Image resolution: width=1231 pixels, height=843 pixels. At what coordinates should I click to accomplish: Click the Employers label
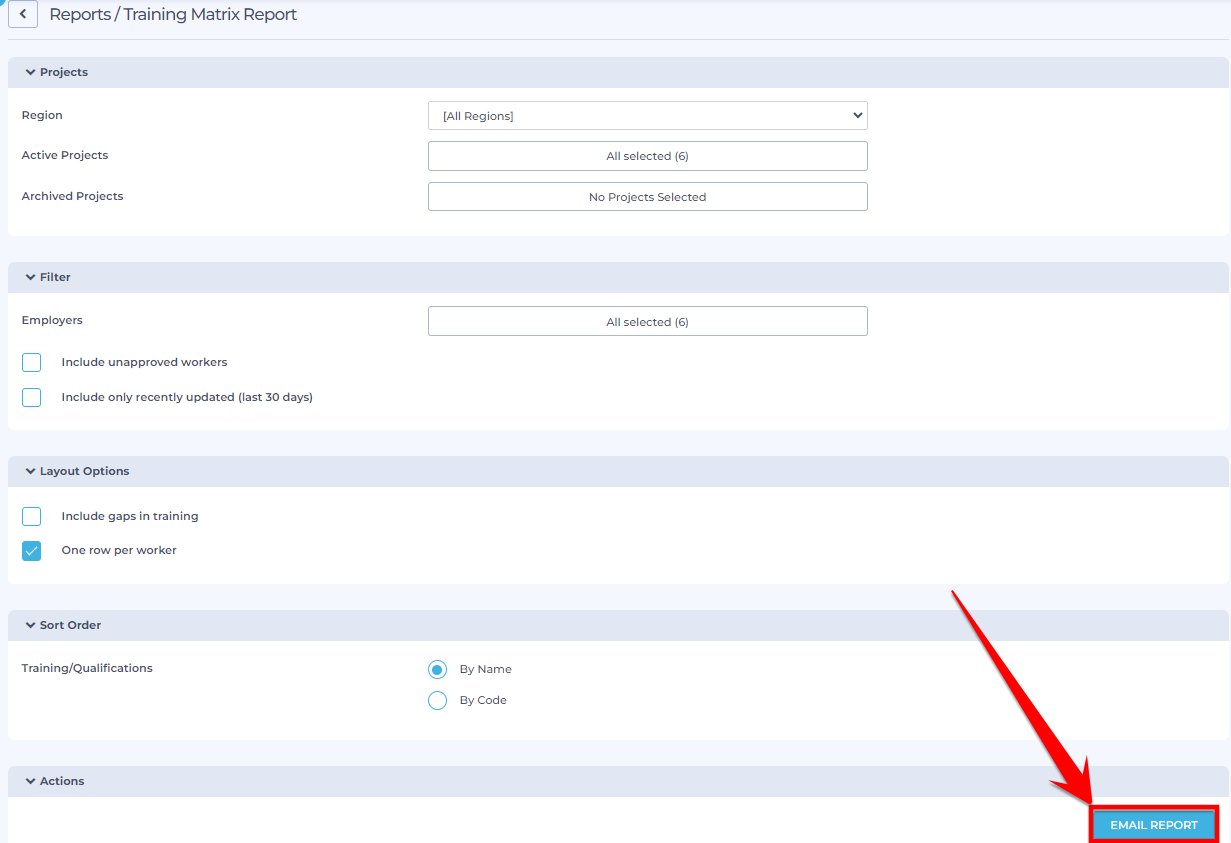(52, 320)
